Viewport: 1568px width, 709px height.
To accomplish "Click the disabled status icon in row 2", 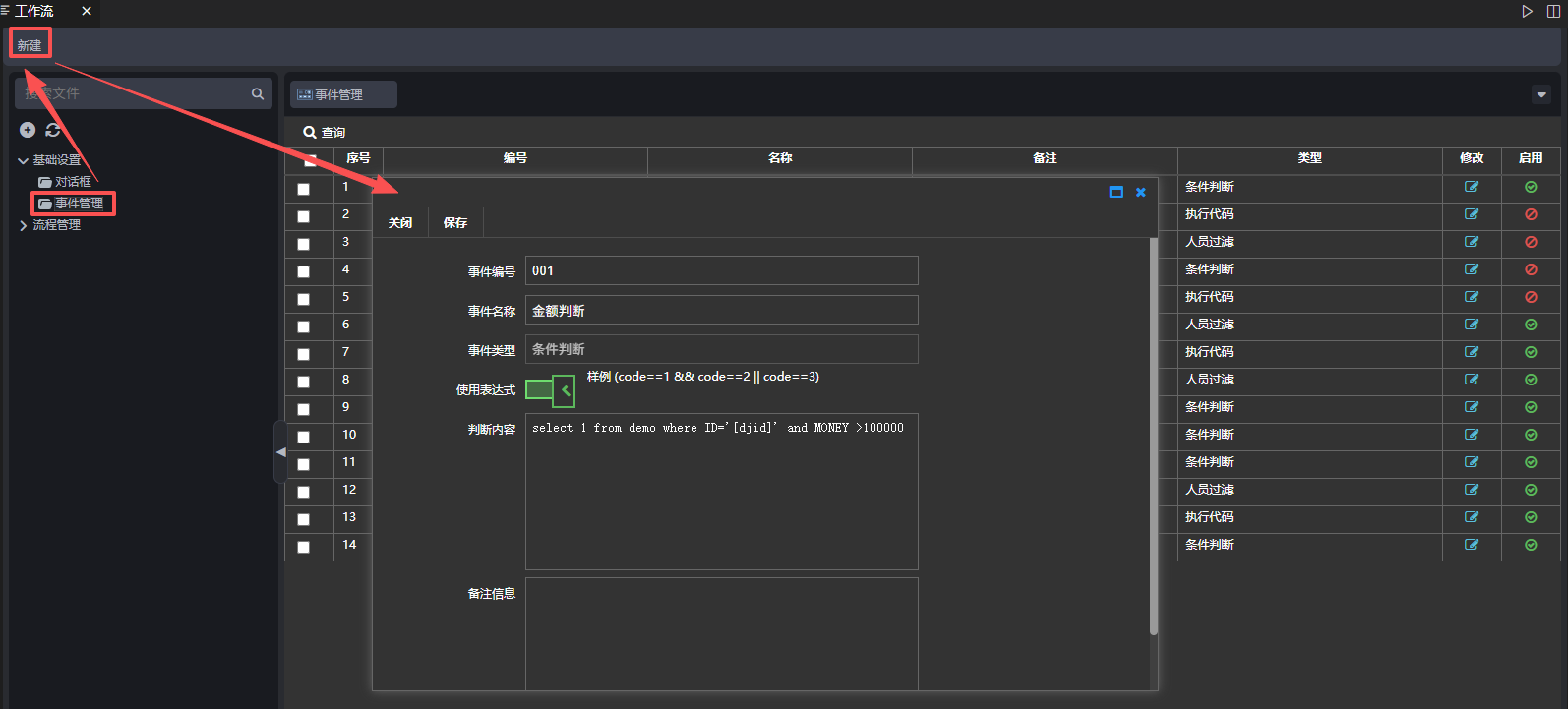I will [x=1531, y=214].
